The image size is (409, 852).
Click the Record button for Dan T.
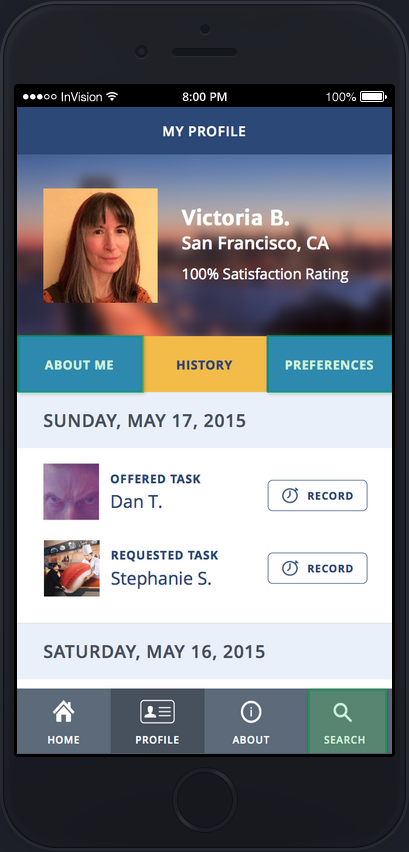(318, 496)
